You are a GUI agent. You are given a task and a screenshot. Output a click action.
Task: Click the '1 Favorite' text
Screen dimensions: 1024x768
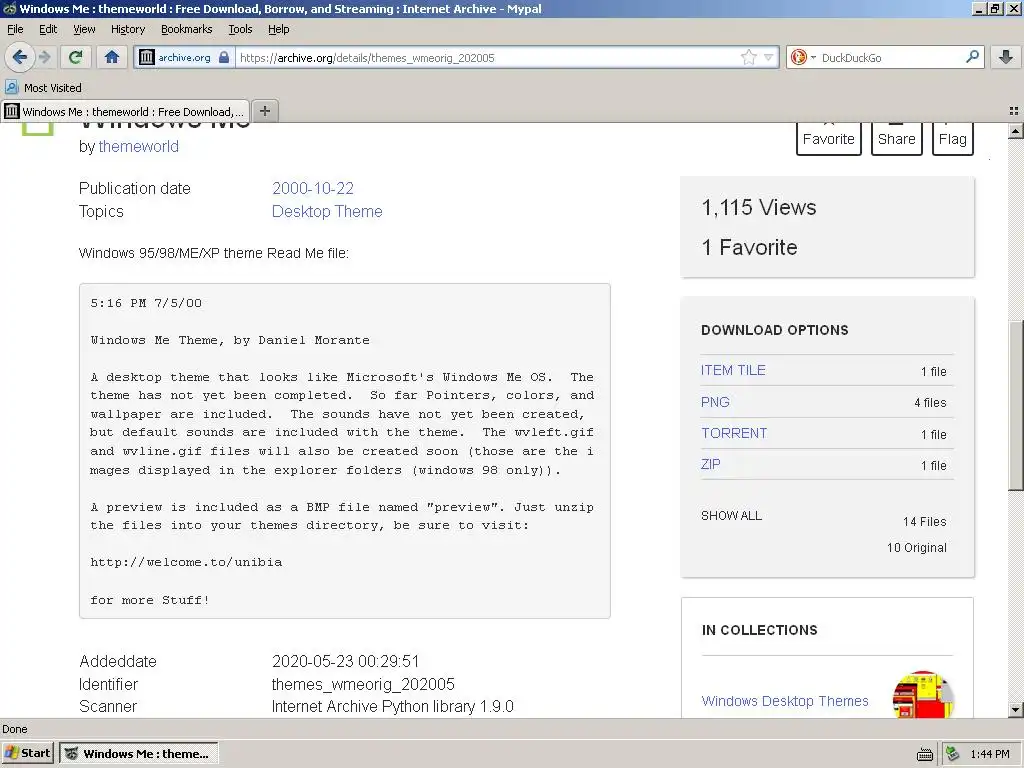pos(750,247)
